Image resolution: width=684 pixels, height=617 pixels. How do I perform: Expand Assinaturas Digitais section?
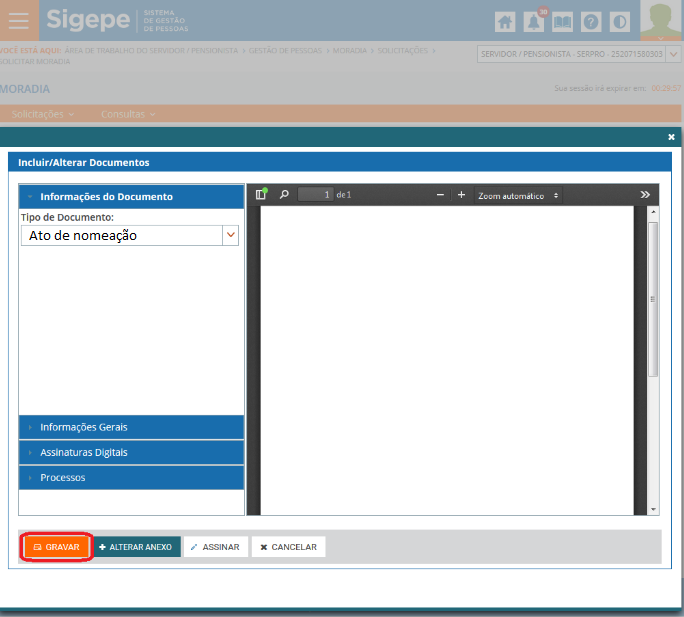(131, 452)
